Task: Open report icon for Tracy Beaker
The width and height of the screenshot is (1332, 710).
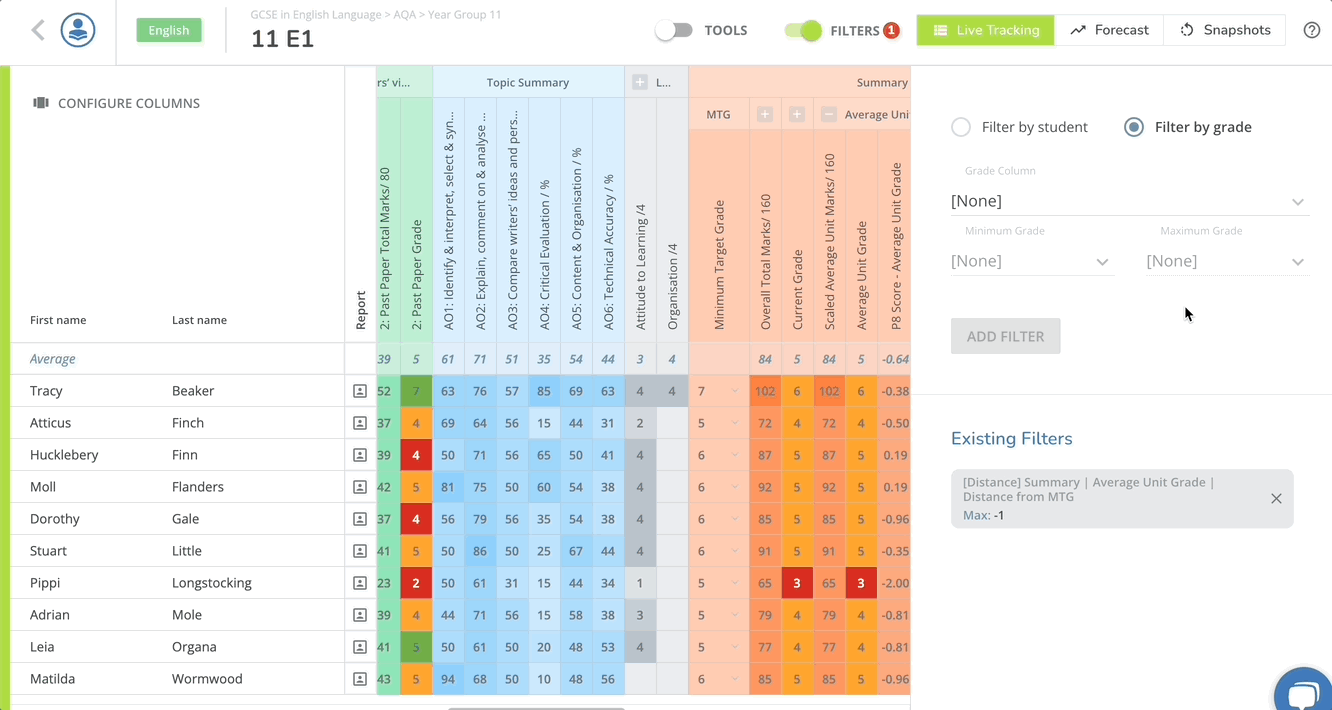Action: click(x=360, y=391)
